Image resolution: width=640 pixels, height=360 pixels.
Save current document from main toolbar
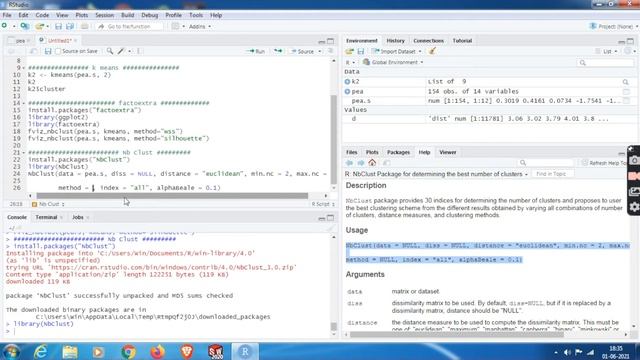[x=58, y=26]
